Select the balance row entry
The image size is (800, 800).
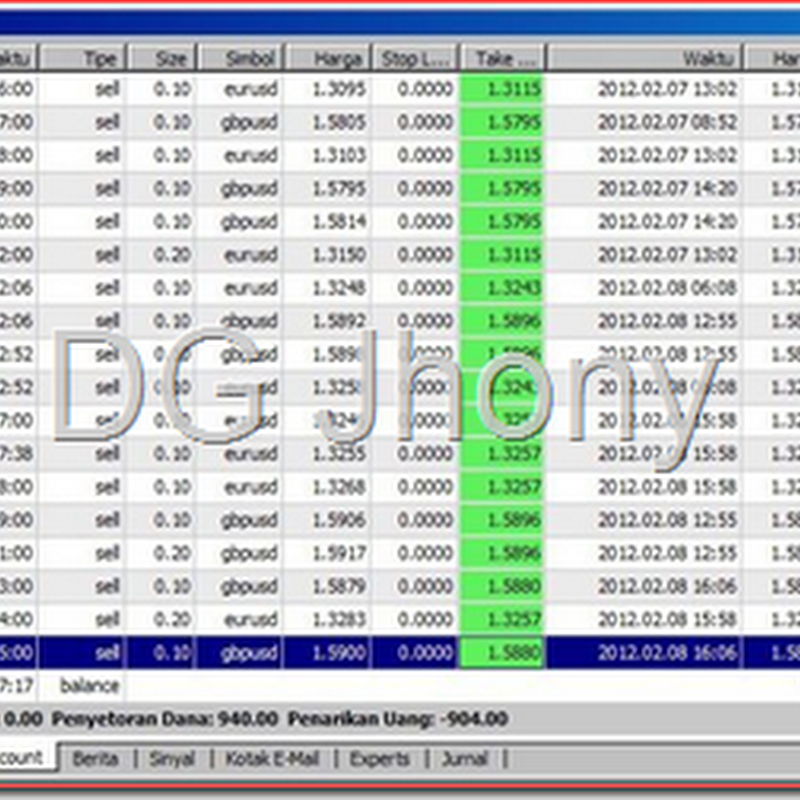(x=89, y=686)
